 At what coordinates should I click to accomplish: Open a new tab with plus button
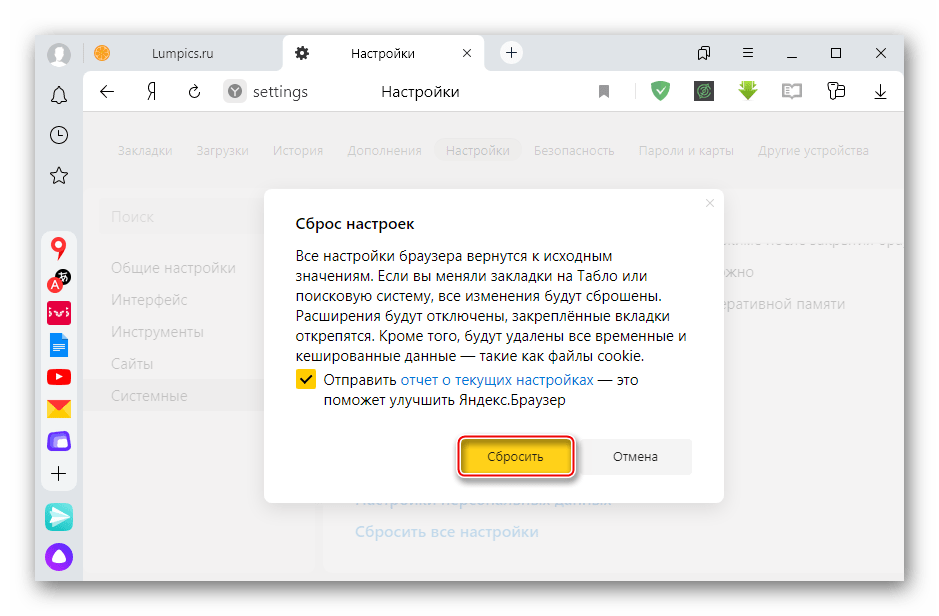click(x=511, y=53)
